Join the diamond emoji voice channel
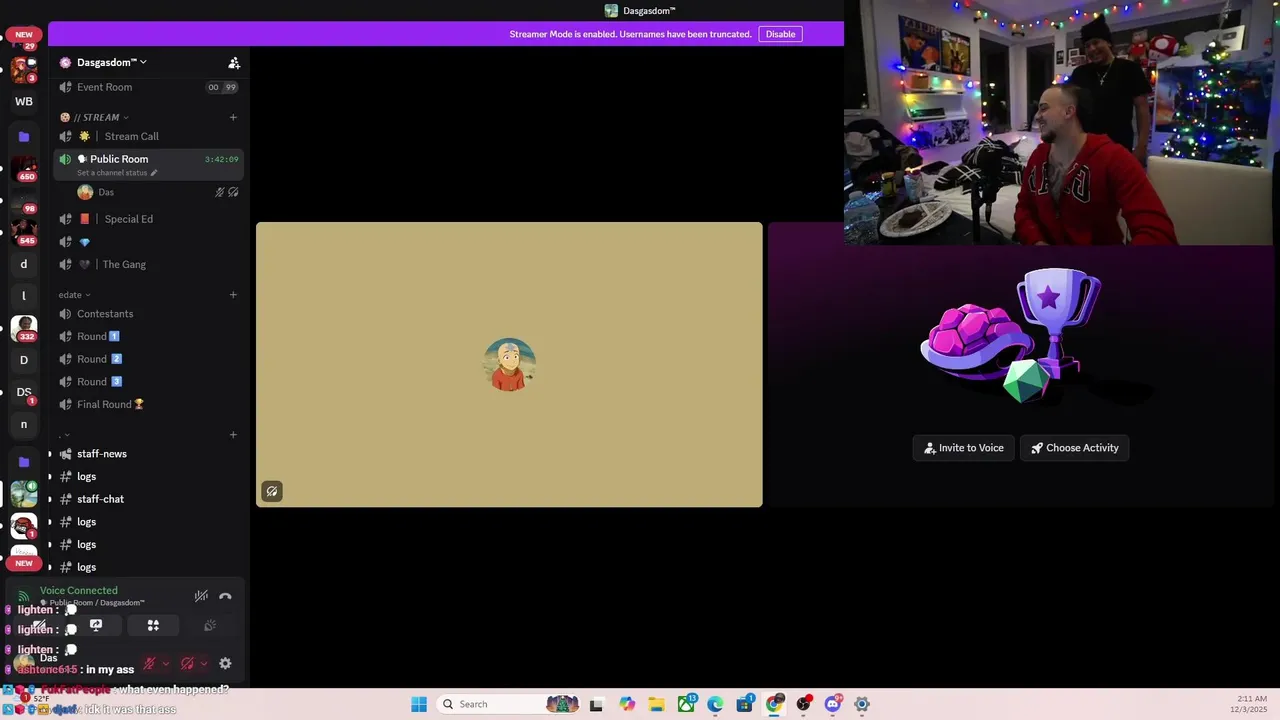1280x720 pixels. point(150,242)
